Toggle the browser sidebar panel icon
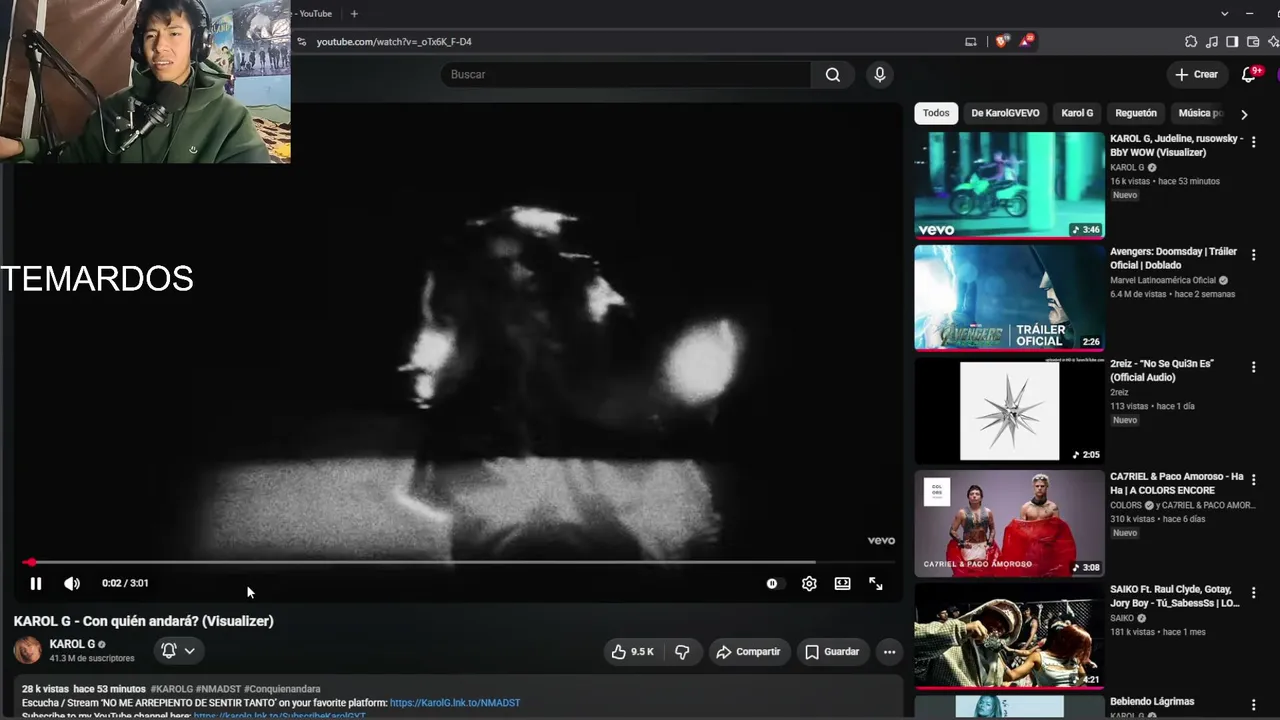1280x720 pixels. [1232, 42]
